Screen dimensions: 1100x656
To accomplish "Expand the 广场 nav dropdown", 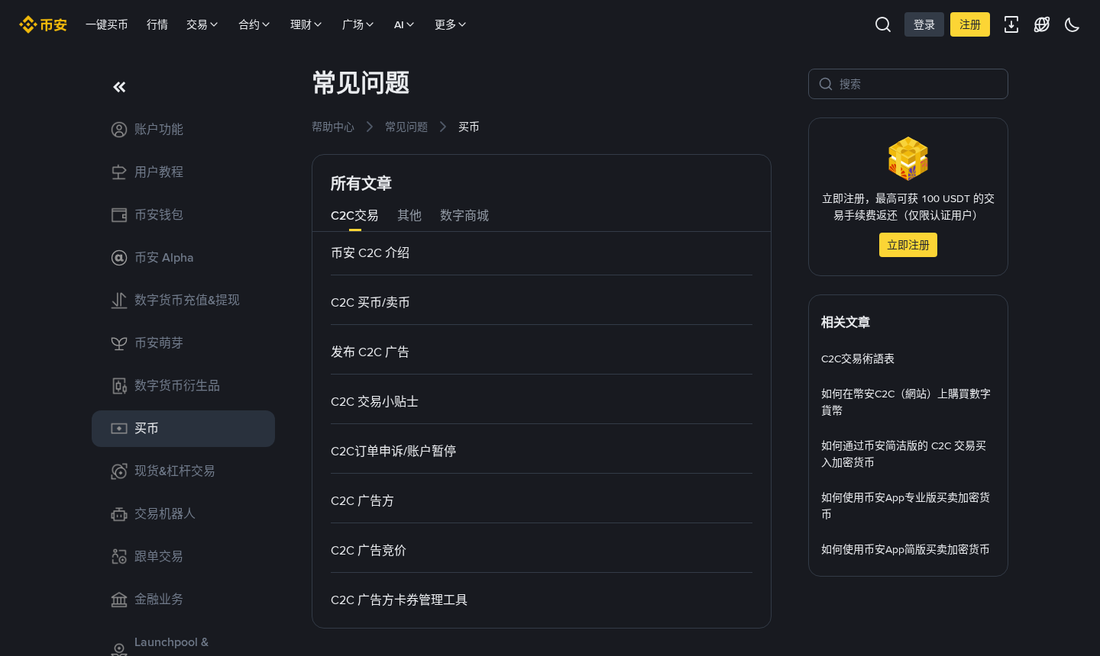I will pyautogui.click(x=358, y=25).
